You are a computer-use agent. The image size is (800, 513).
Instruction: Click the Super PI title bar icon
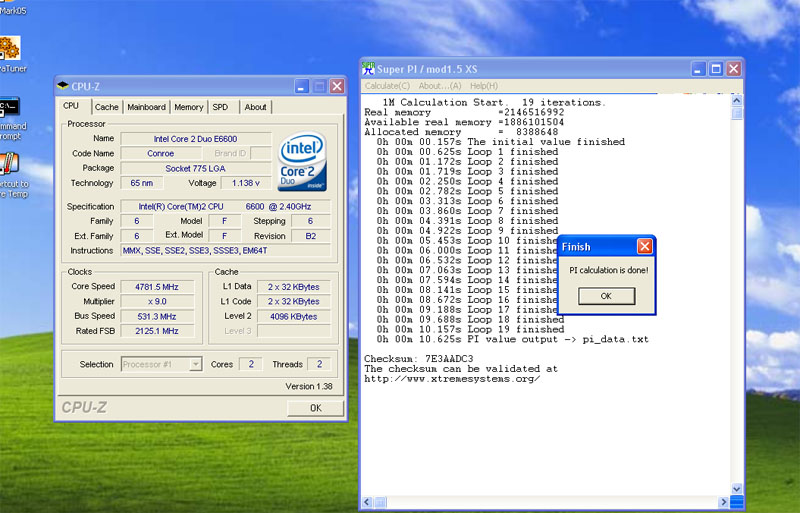tap(368, 69)
